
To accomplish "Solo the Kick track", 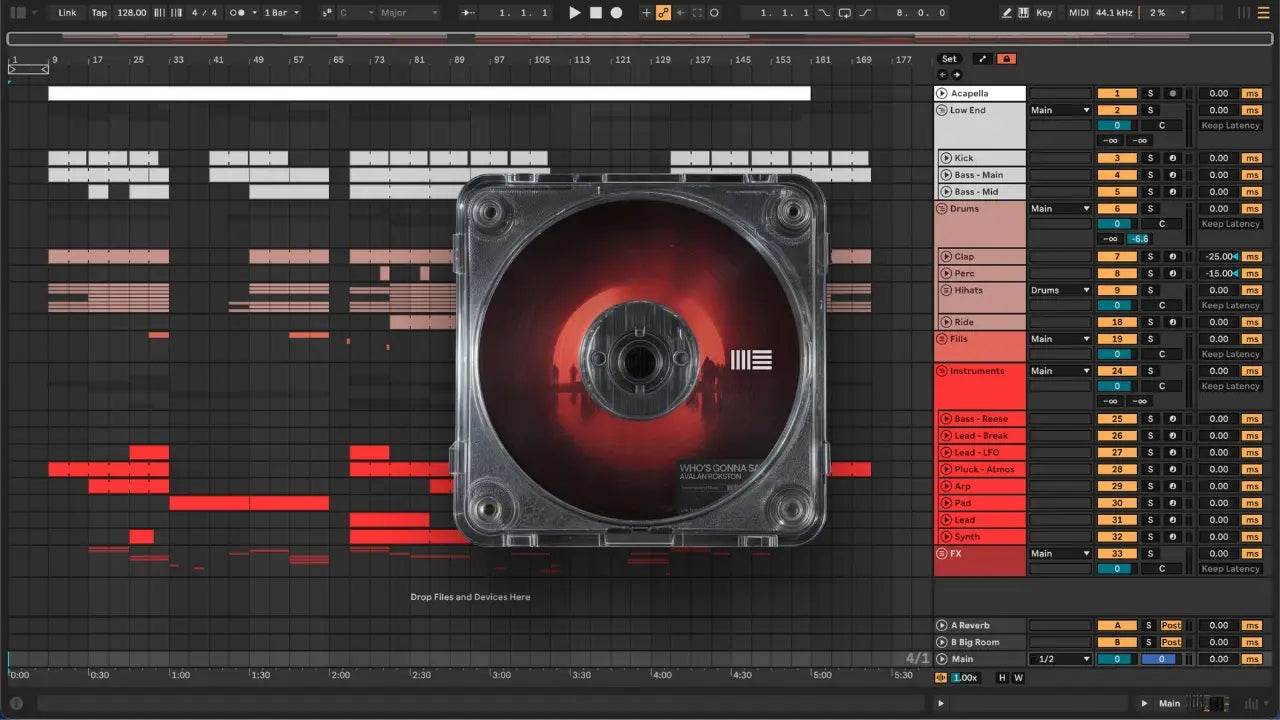I will pyautogui.click(x=1150, y=158).
